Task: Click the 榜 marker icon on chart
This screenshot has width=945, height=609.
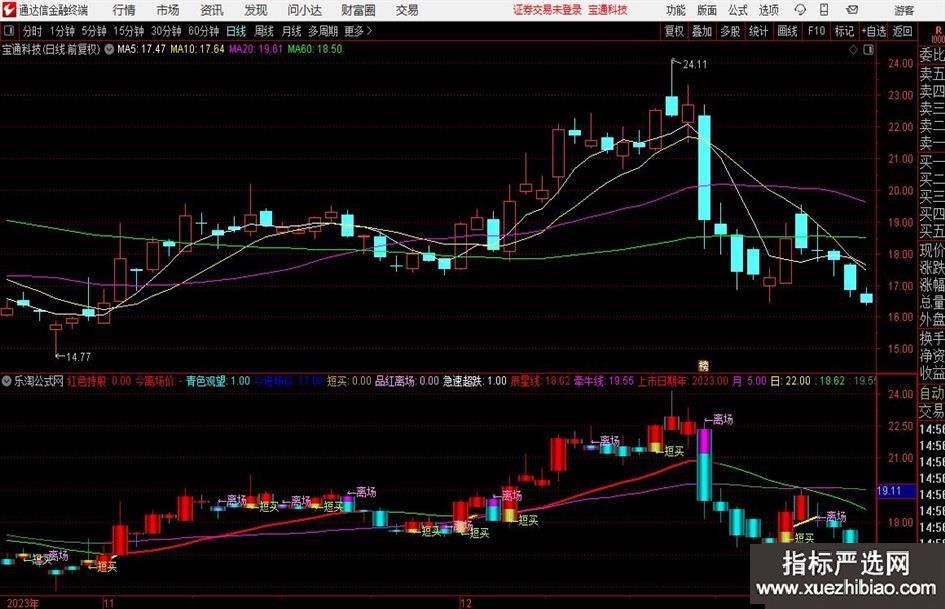Action: pyautogui.click(x=702, y=366)
